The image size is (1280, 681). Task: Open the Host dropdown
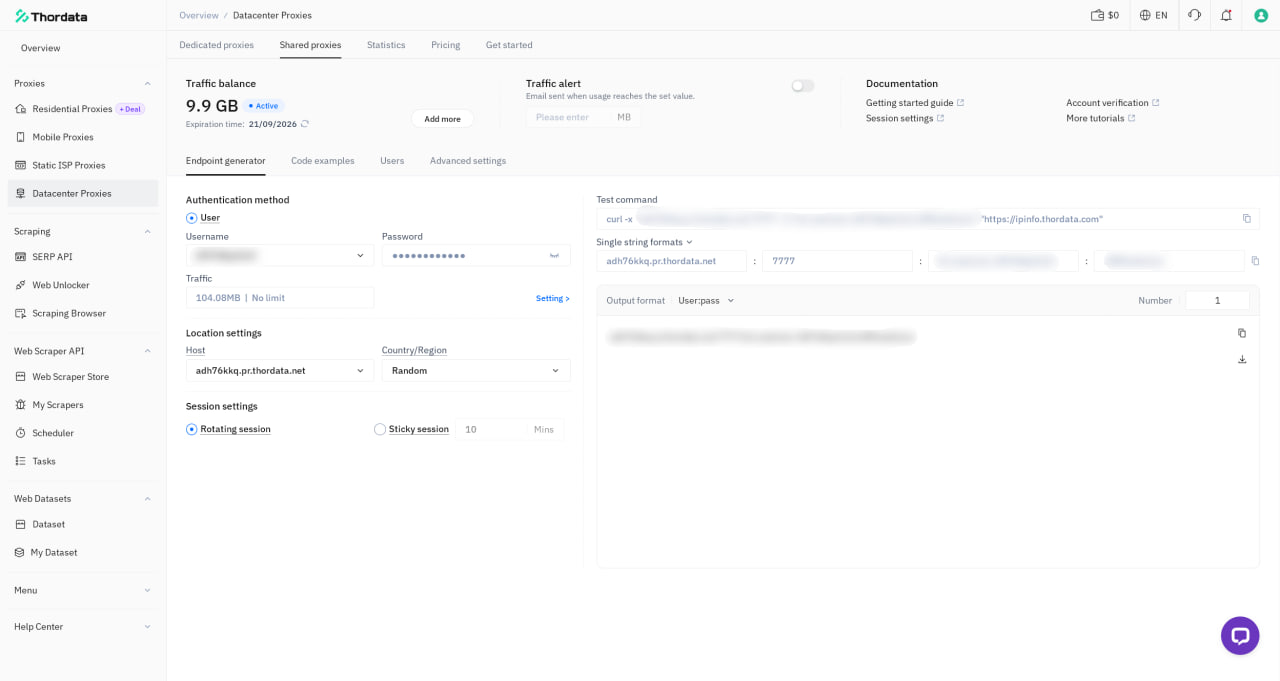[280, 370]
